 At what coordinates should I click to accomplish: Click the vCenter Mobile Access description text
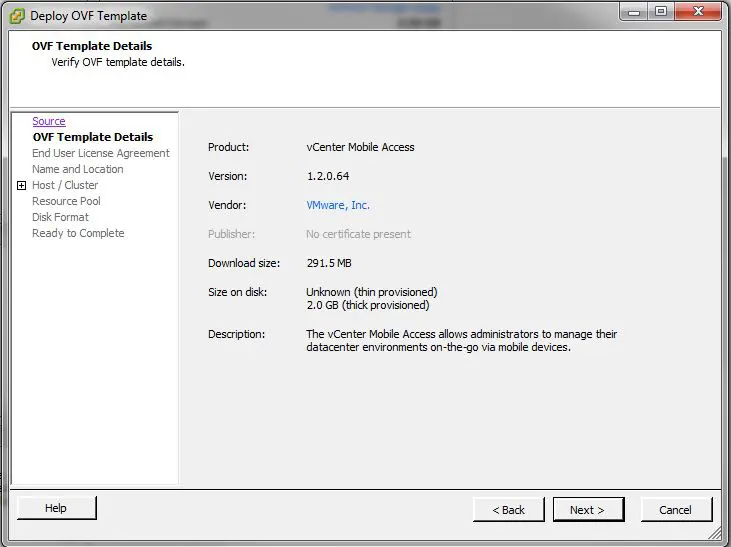462,340
